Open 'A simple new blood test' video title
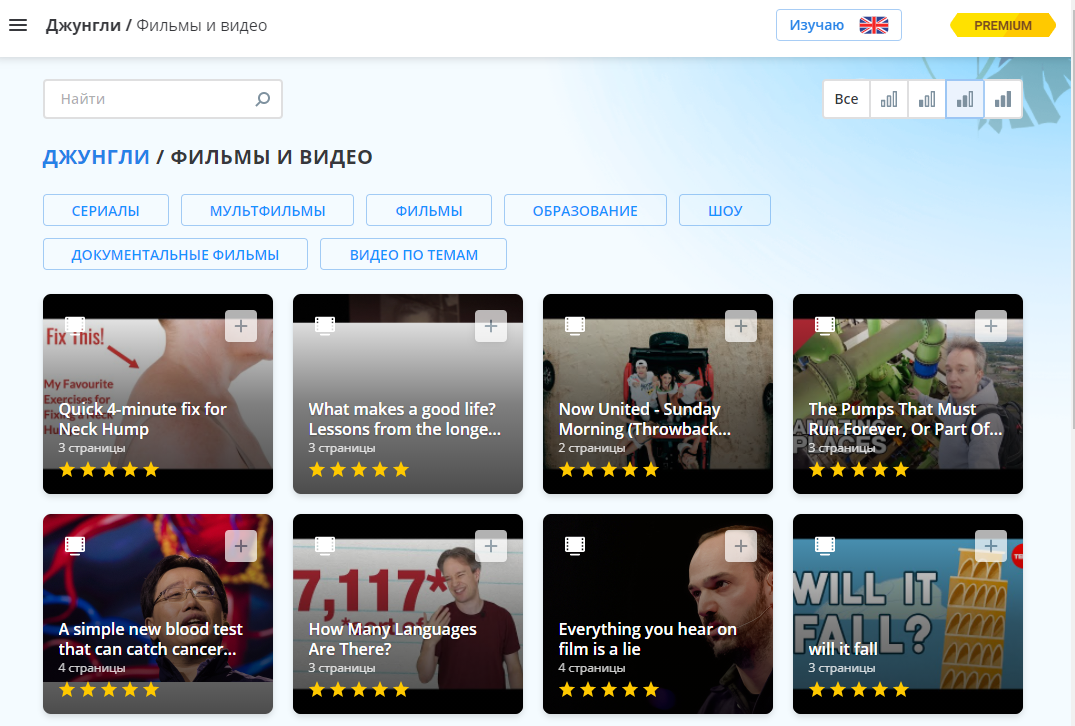The image size is (1075, 726). [150, 639]
